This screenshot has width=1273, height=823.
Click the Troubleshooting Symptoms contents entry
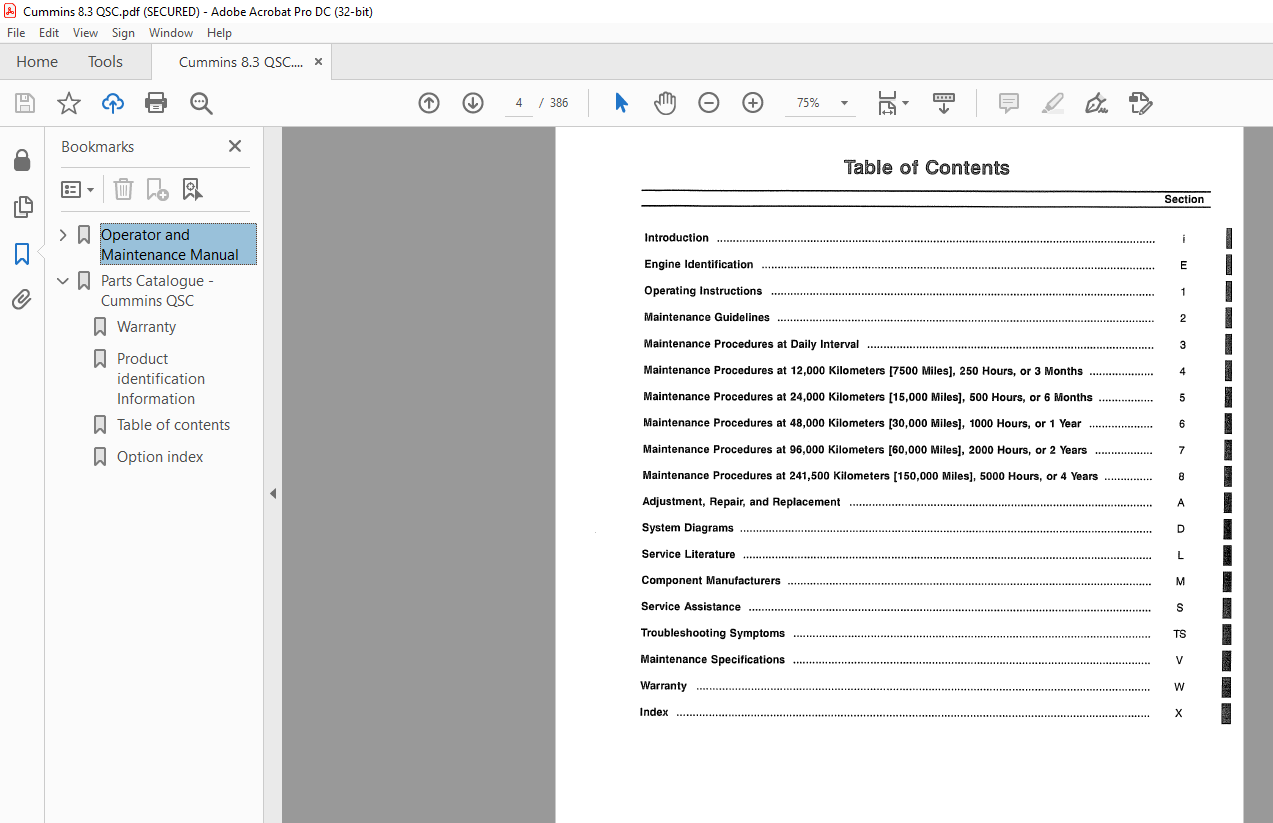point(713,634)
